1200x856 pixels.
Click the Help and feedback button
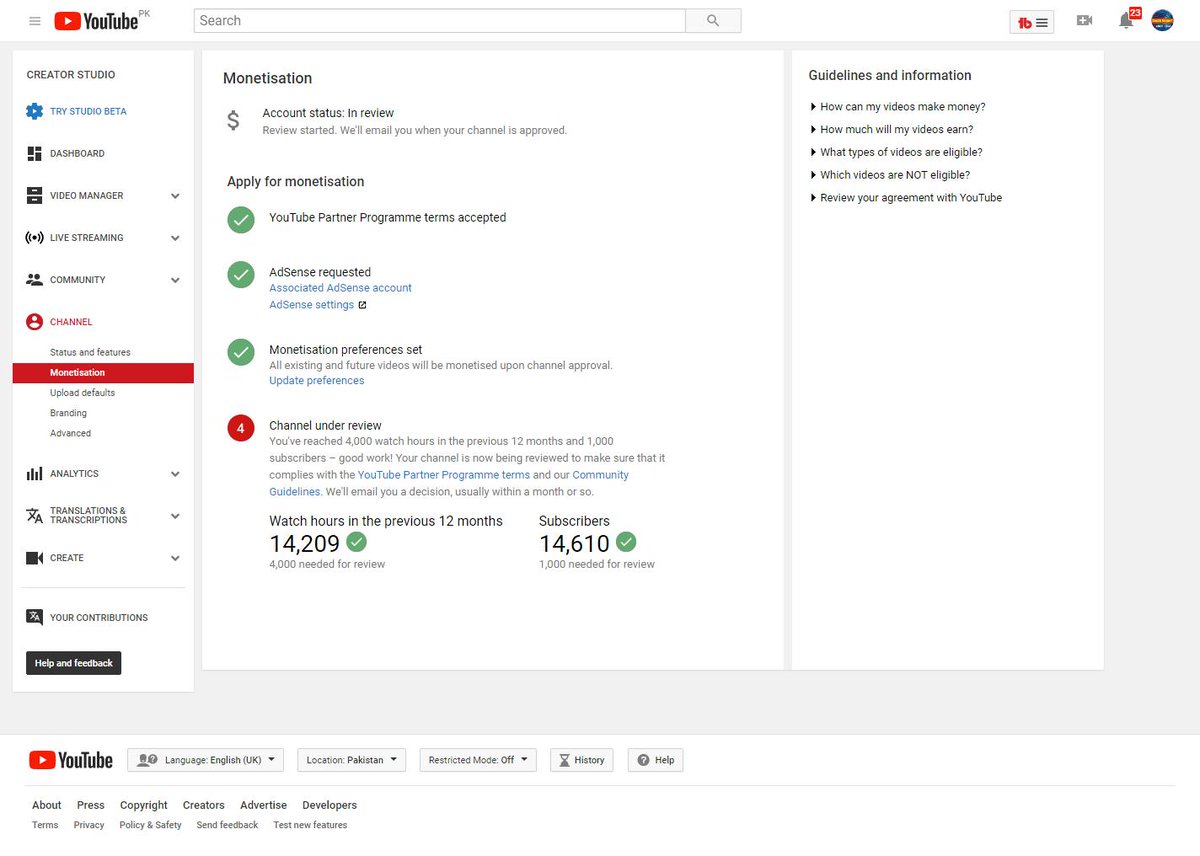point(74,663)
